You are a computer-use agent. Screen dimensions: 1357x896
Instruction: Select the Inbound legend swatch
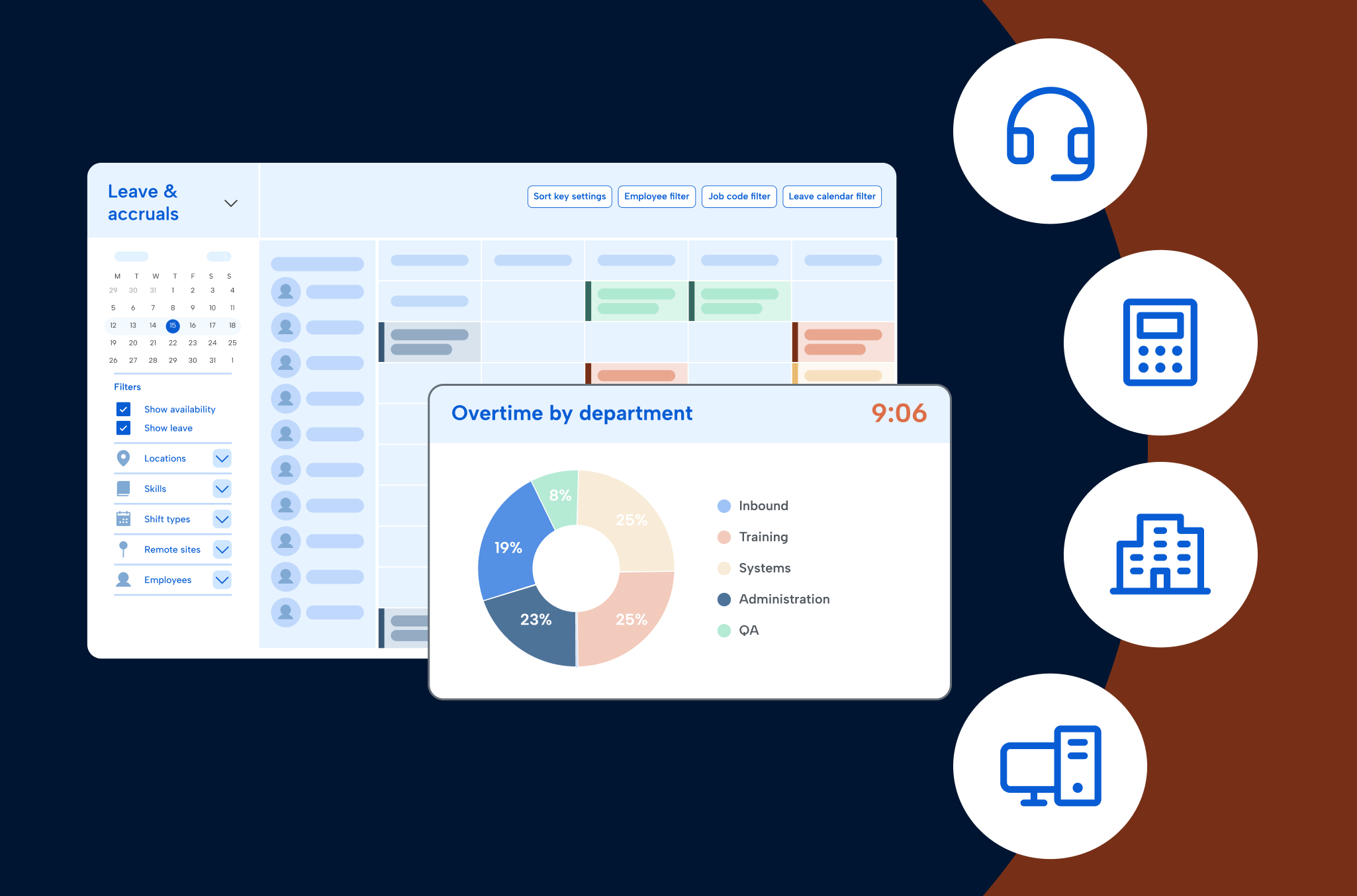[x=724, y=506]
